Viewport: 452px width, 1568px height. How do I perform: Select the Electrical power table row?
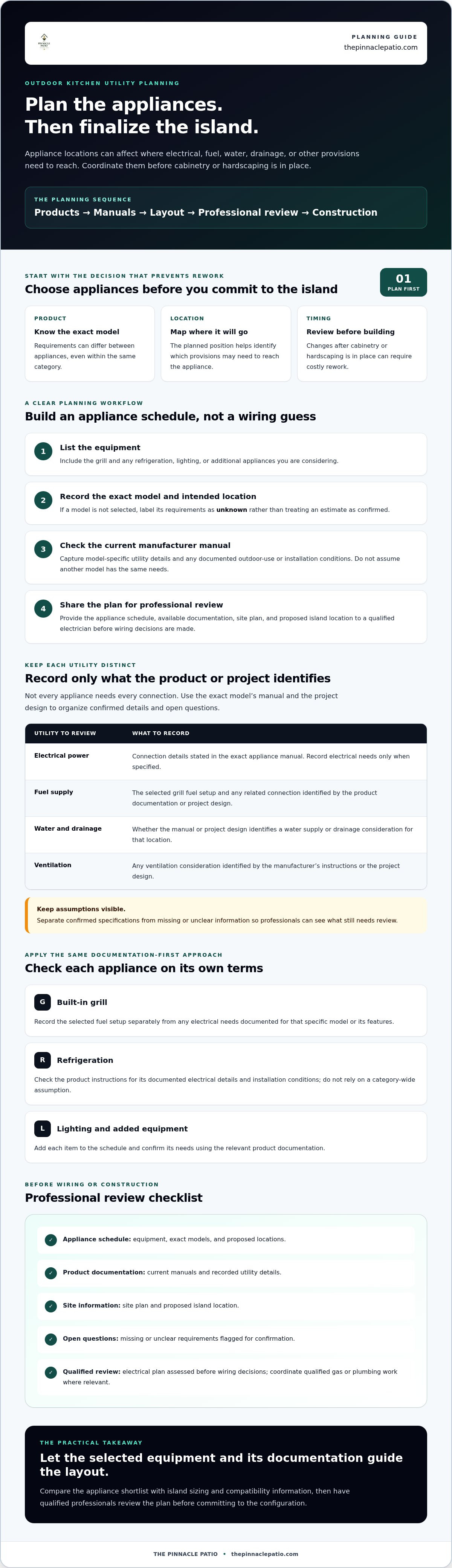tap(226, 761)
